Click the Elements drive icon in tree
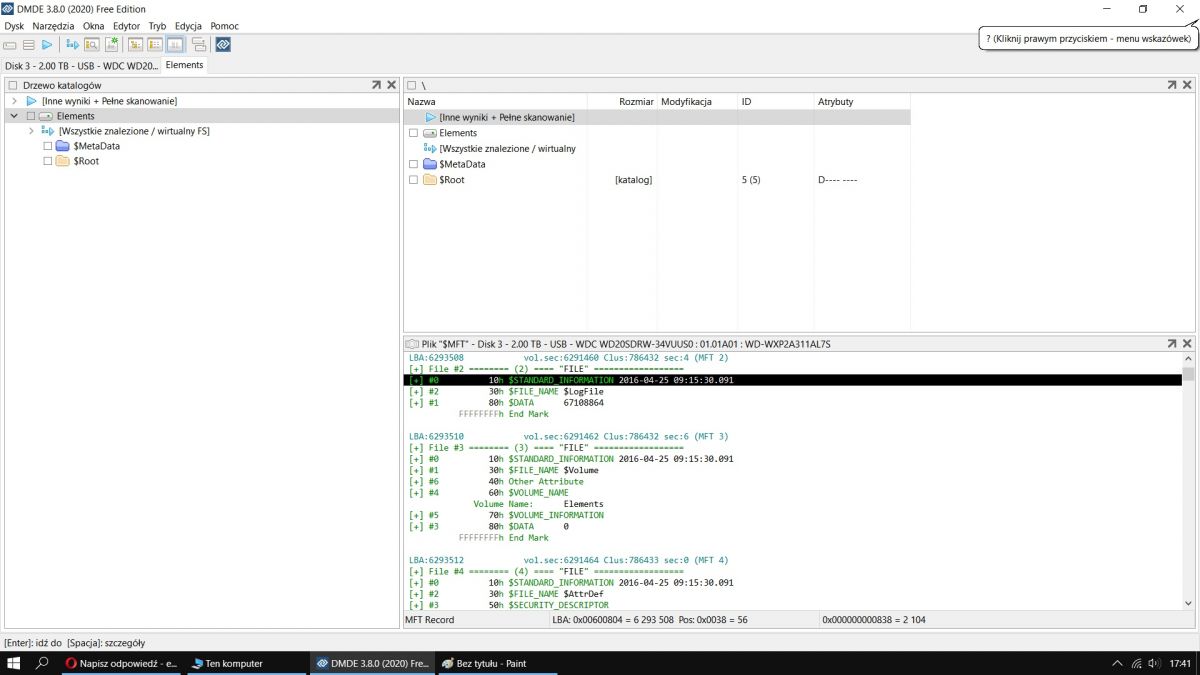This screenshot has height=675, width=1200. tap(46, 116)
